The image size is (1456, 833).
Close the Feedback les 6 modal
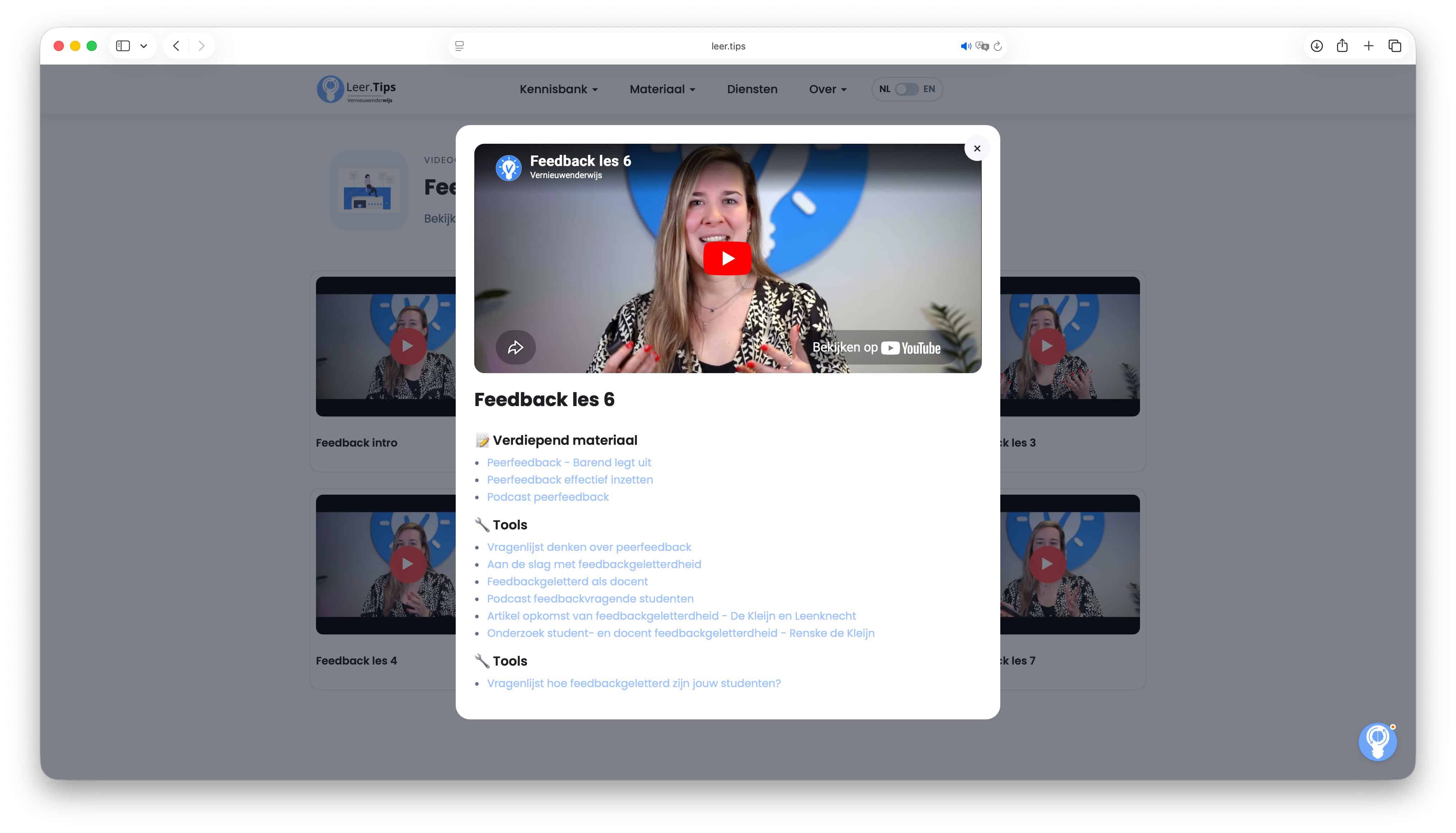tap(977, 149)
